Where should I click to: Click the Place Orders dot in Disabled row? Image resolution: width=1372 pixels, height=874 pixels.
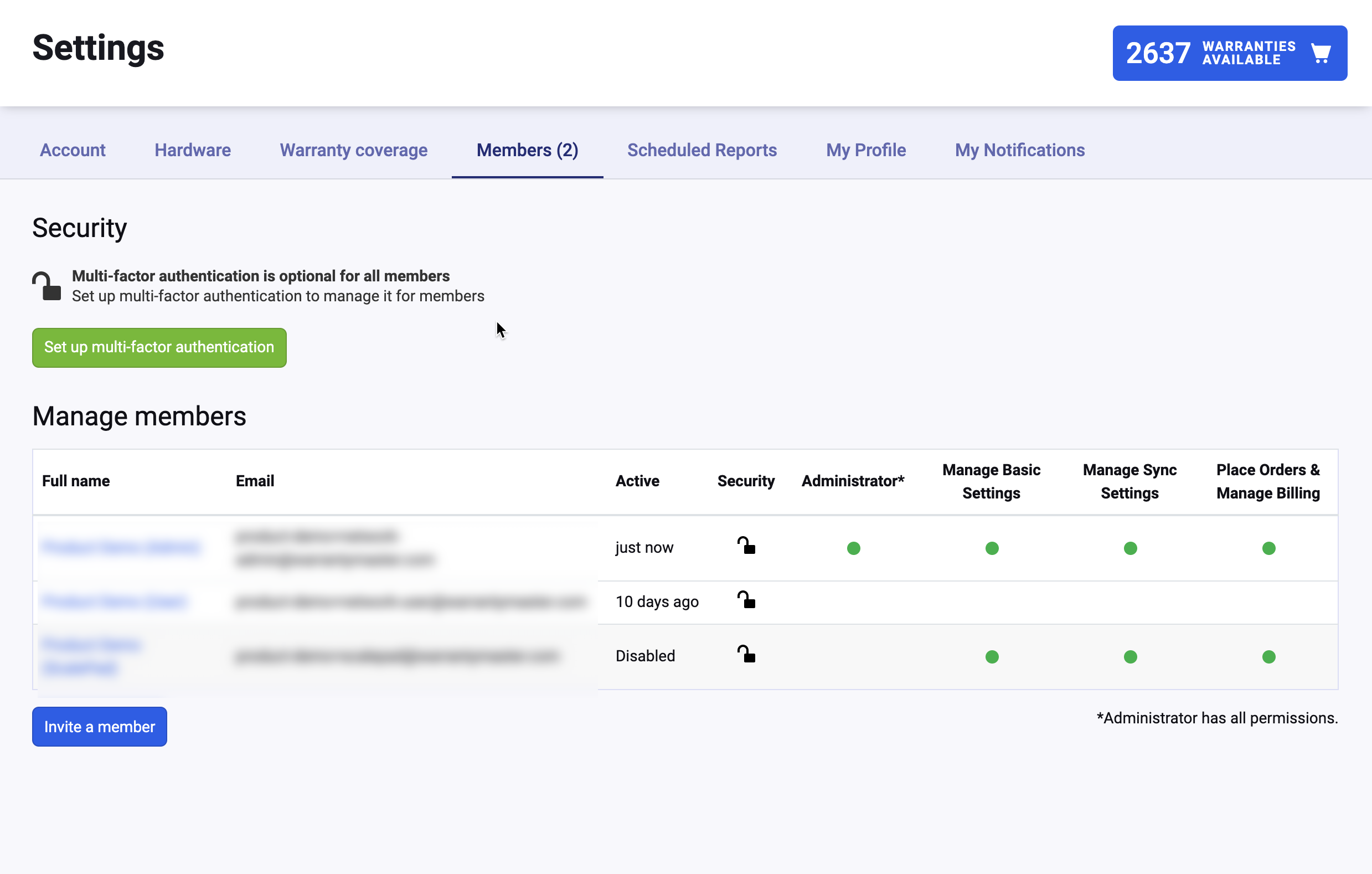[x=1268, y=657]
